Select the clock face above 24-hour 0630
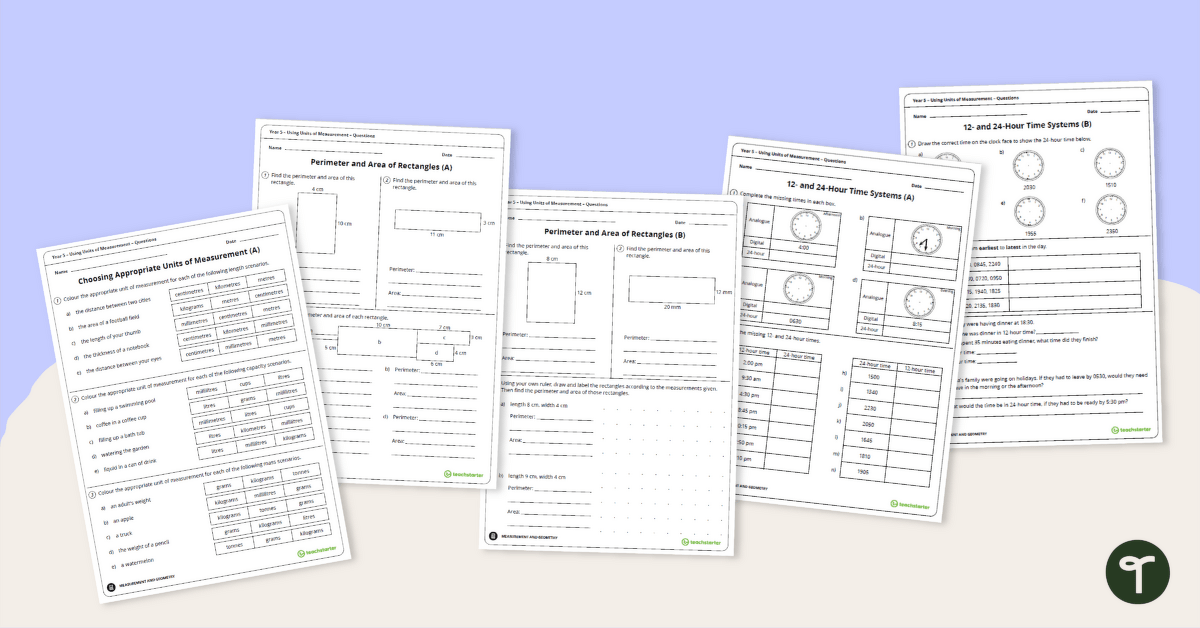Image resolution: width=1200 pixels, height=628 pixels. coord(799,290)
